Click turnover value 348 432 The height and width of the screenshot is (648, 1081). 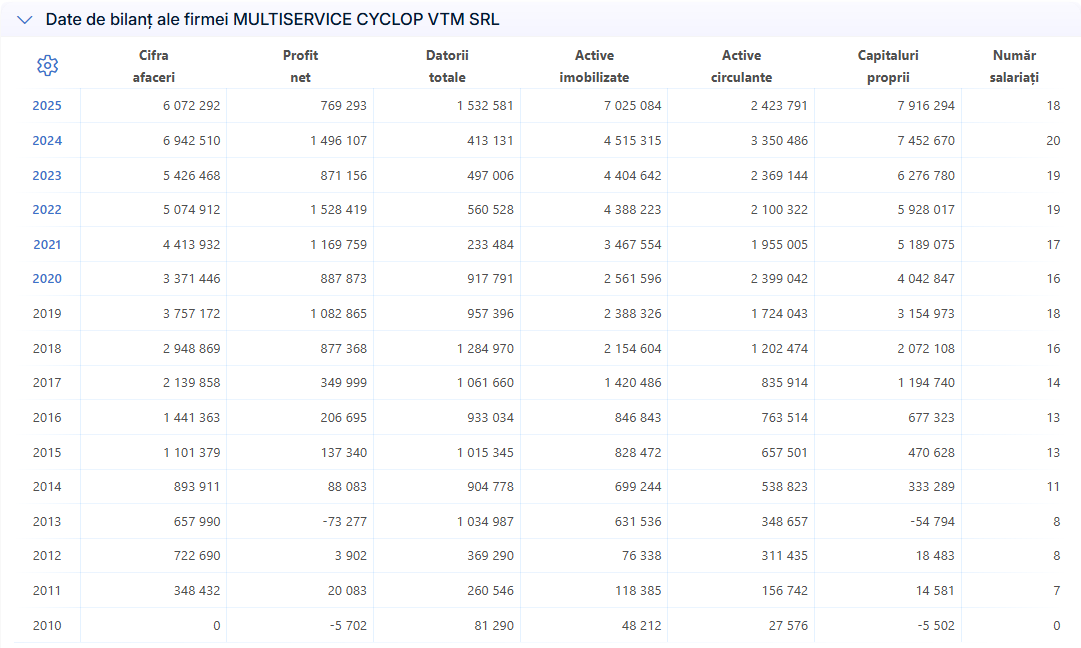pos(196,591)
